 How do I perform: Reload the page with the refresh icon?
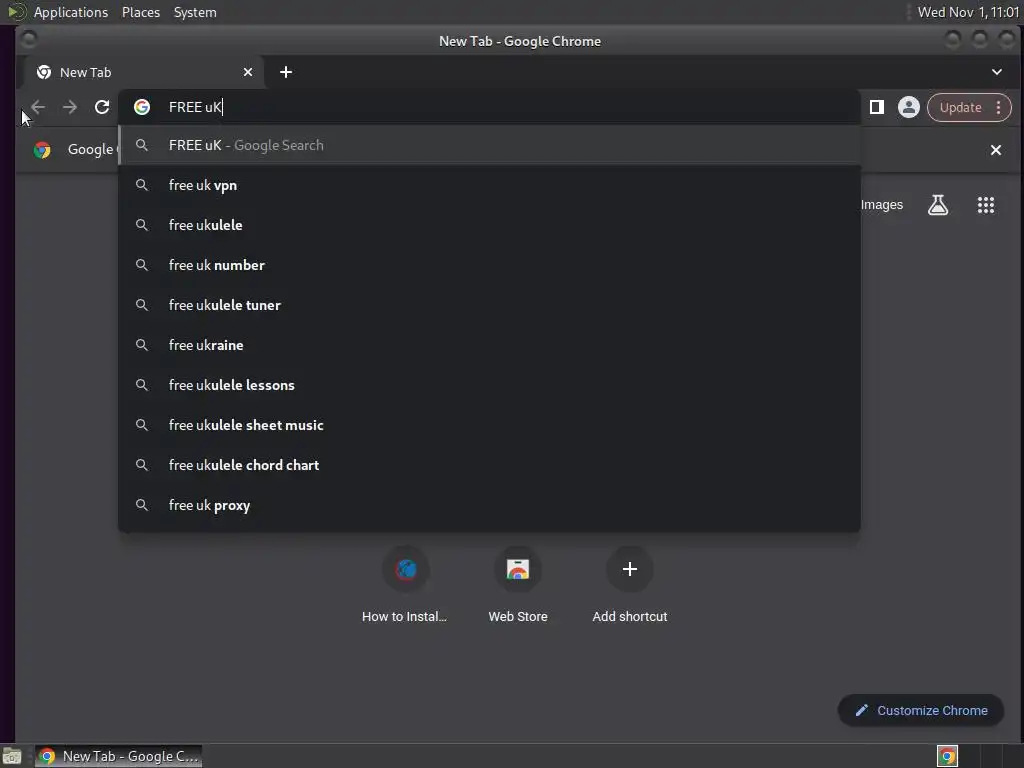pos(102,107)
